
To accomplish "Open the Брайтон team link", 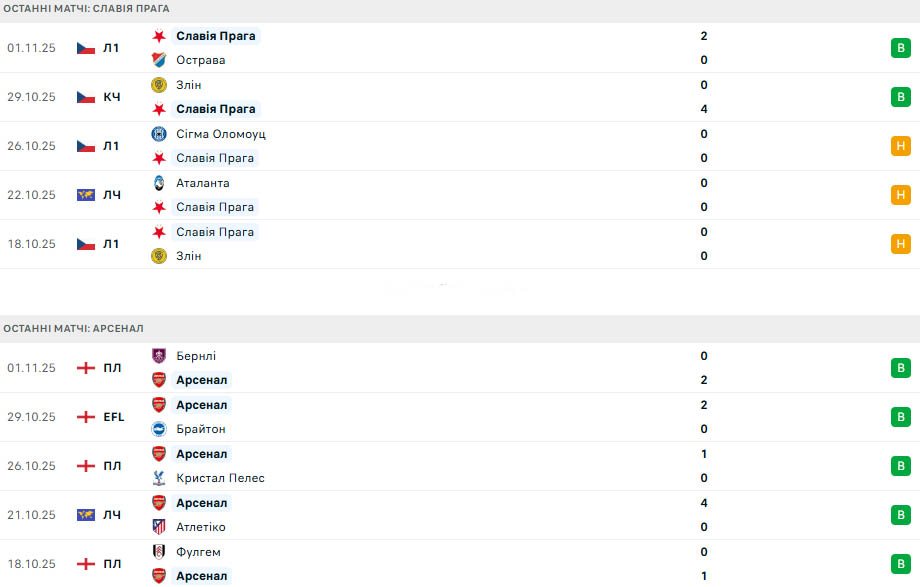I will (x=201, y=429).
